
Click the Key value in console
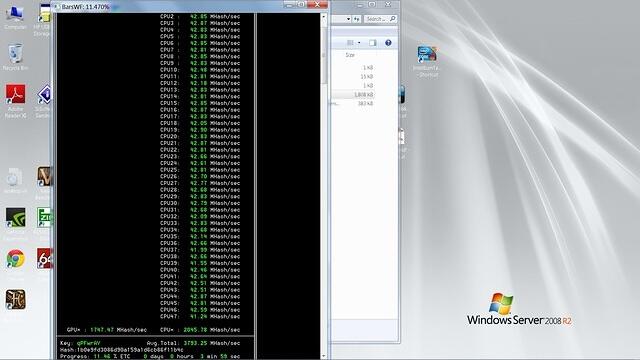pos(88,343)
